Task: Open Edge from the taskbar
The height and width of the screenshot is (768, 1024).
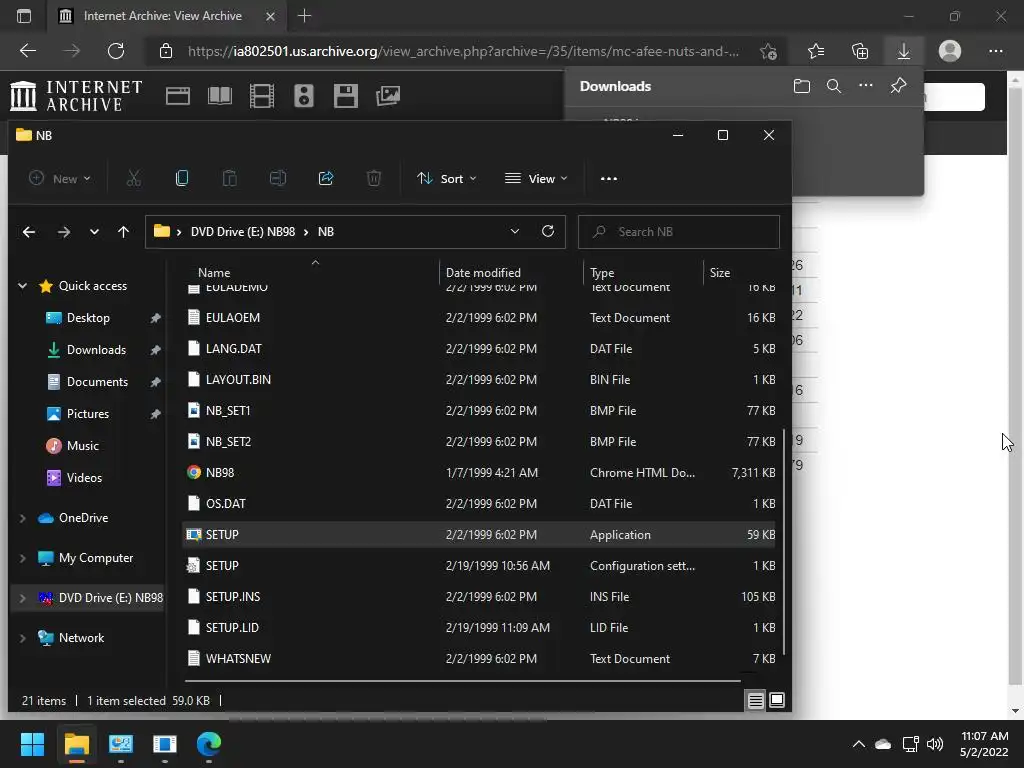Action: click(209, 744)
